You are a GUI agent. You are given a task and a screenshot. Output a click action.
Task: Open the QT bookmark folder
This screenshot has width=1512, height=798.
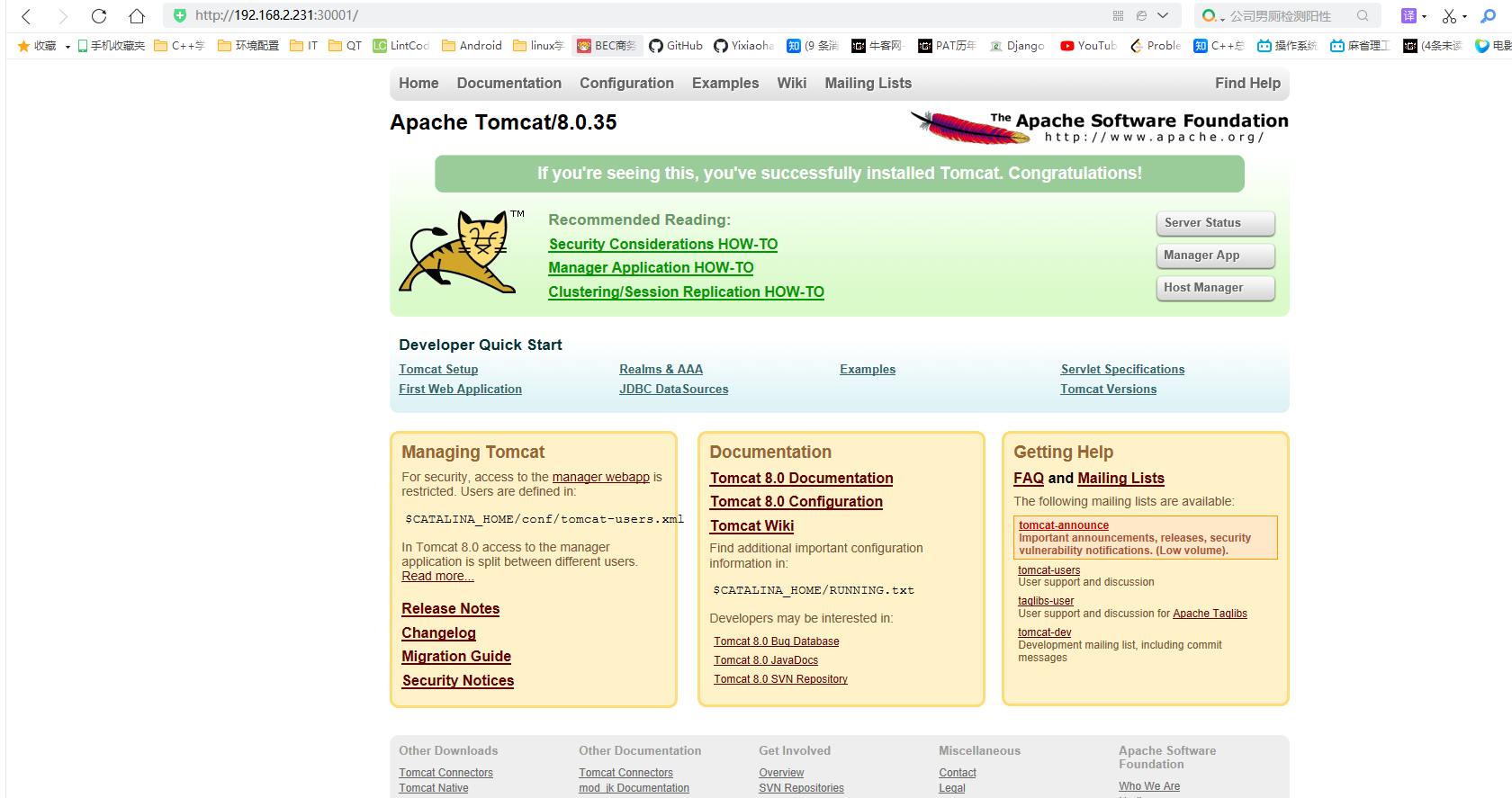pyautogui.click(x=345, y=46)
